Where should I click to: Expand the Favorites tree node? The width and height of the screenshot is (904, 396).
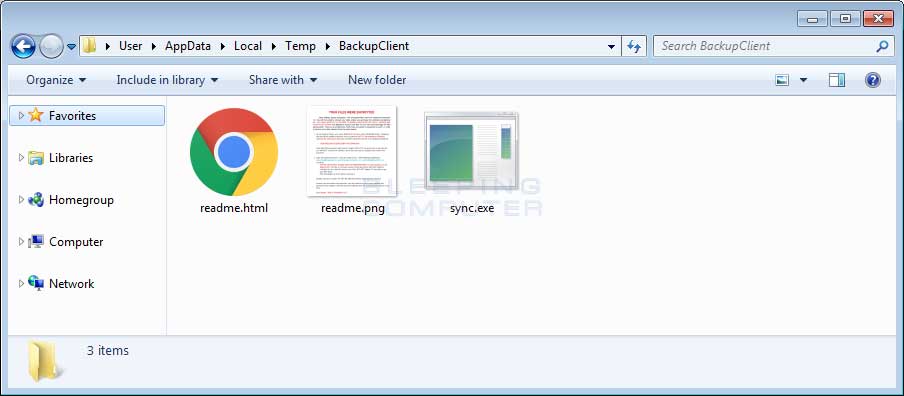(21, 115)
